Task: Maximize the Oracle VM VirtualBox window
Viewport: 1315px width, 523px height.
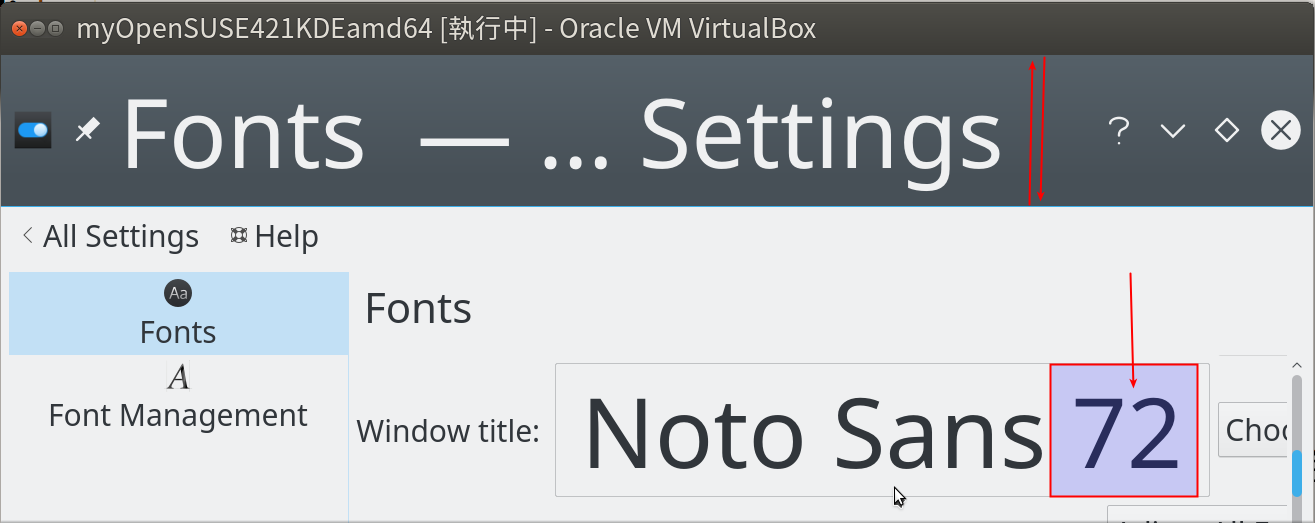Action: click(x=55, y=28)
